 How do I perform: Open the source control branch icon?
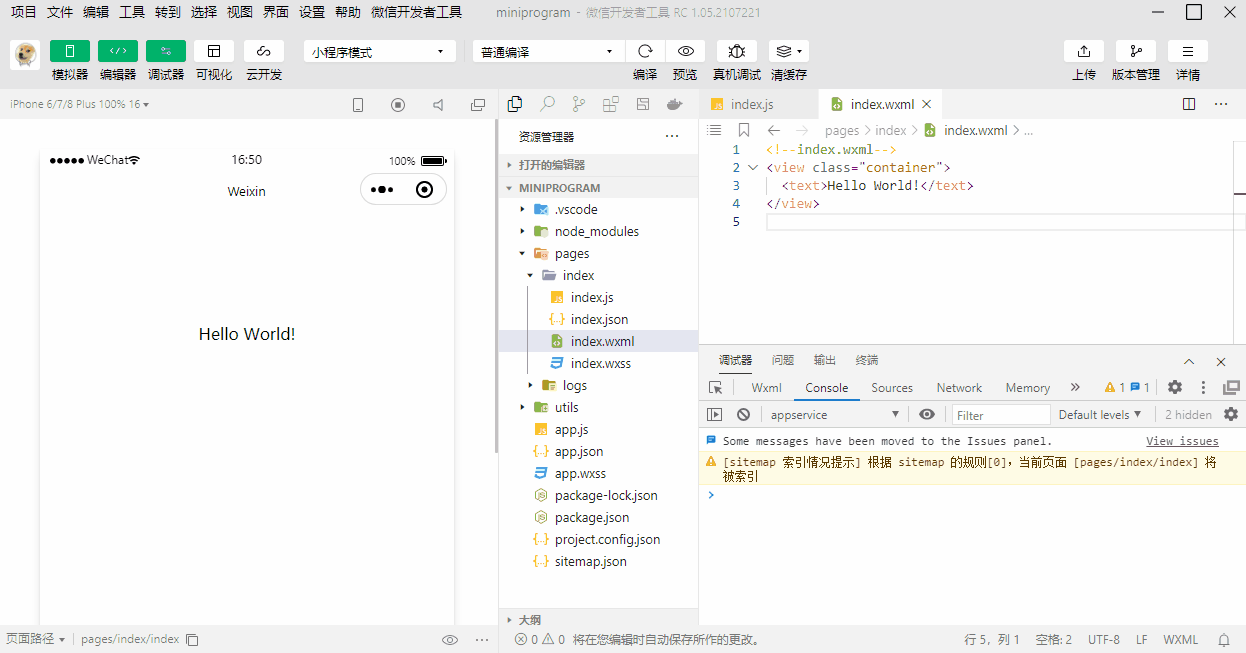tap(579, 104)
